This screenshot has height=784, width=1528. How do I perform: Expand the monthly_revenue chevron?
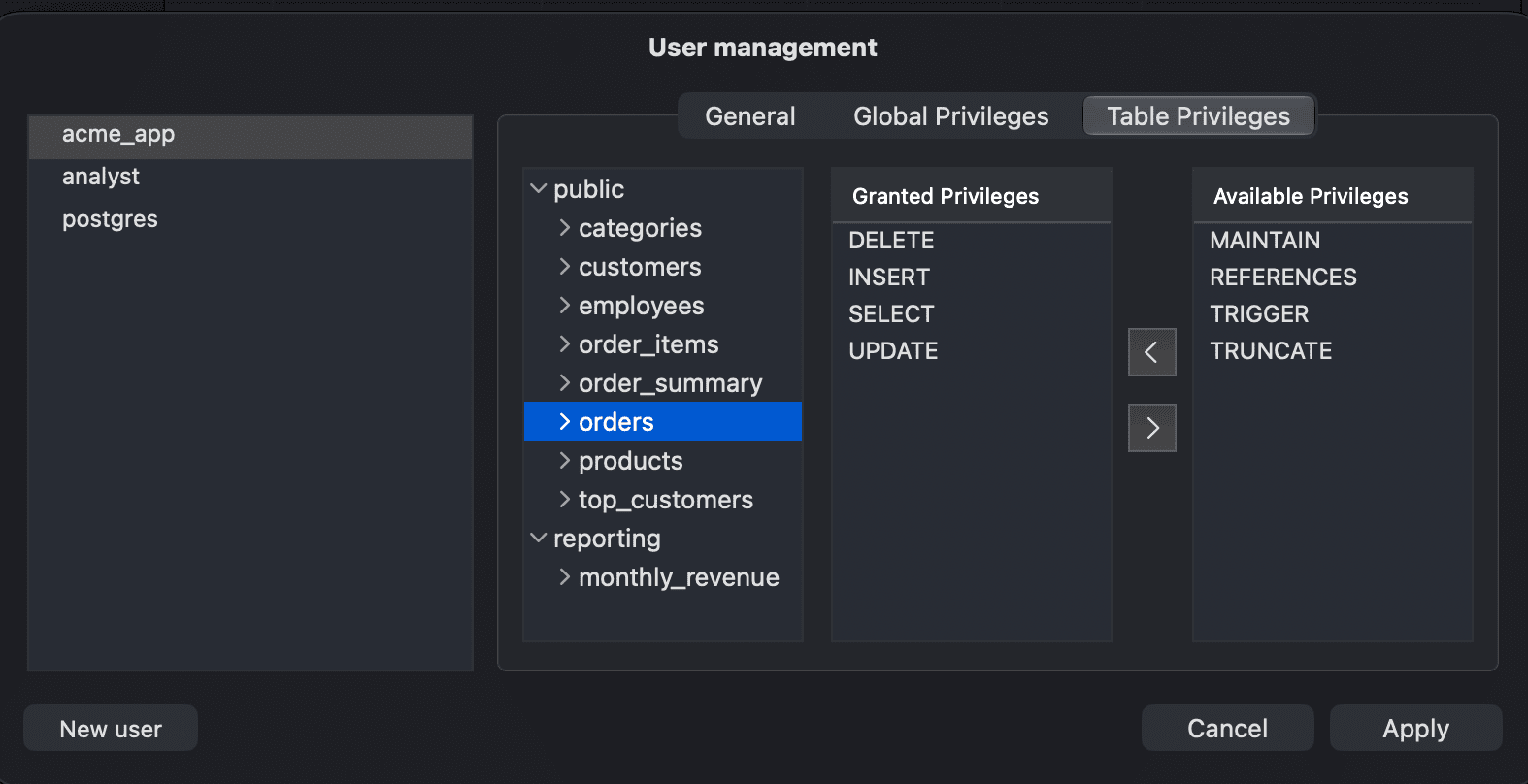point(564,576)
